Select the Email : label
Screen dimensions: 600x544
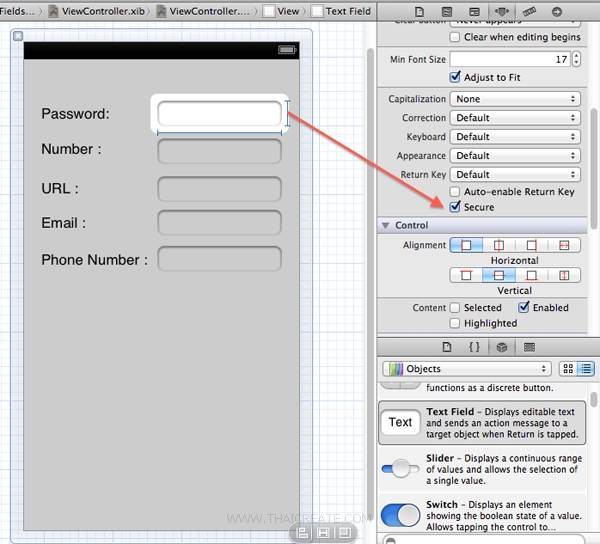click(x=64, y=223)
